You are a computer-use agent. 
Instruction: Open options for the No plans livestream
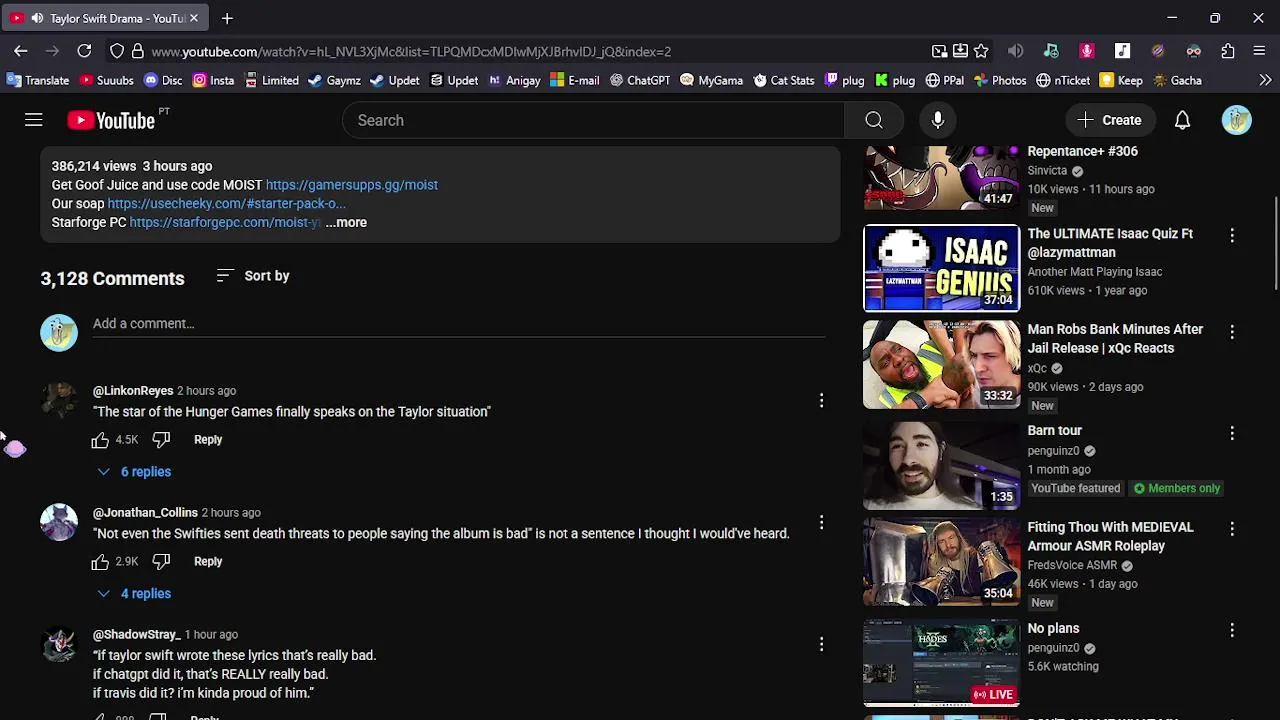click(x=1232, y=630)
